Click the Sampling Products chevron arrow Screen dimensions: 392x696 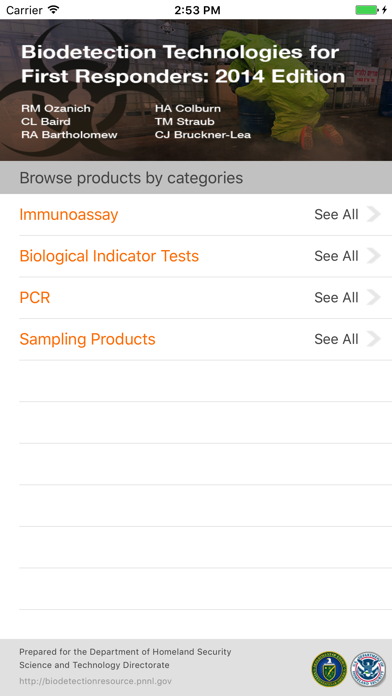click(x=374, y=340)
